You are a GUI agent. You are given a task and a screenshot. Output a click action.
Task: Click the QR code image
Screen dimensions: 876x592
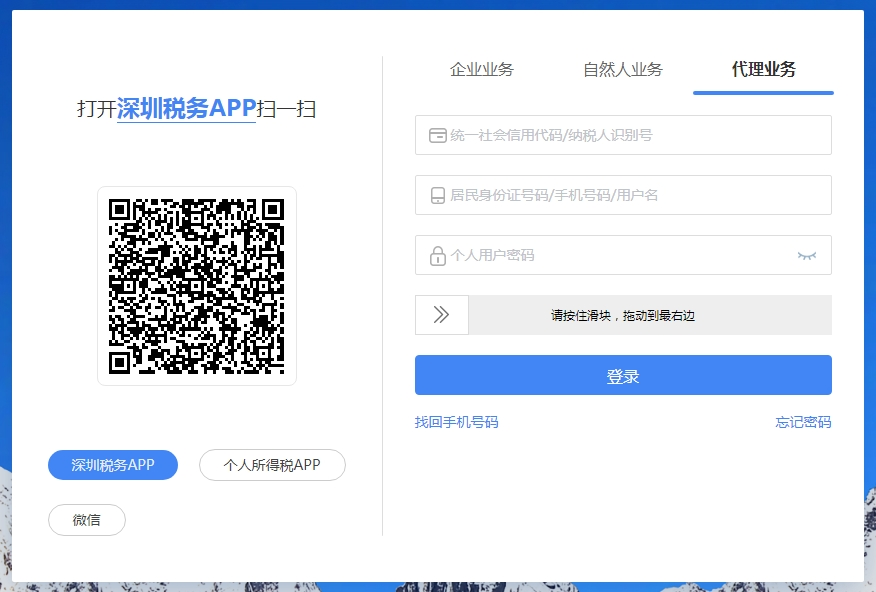[x=197, y=286]
